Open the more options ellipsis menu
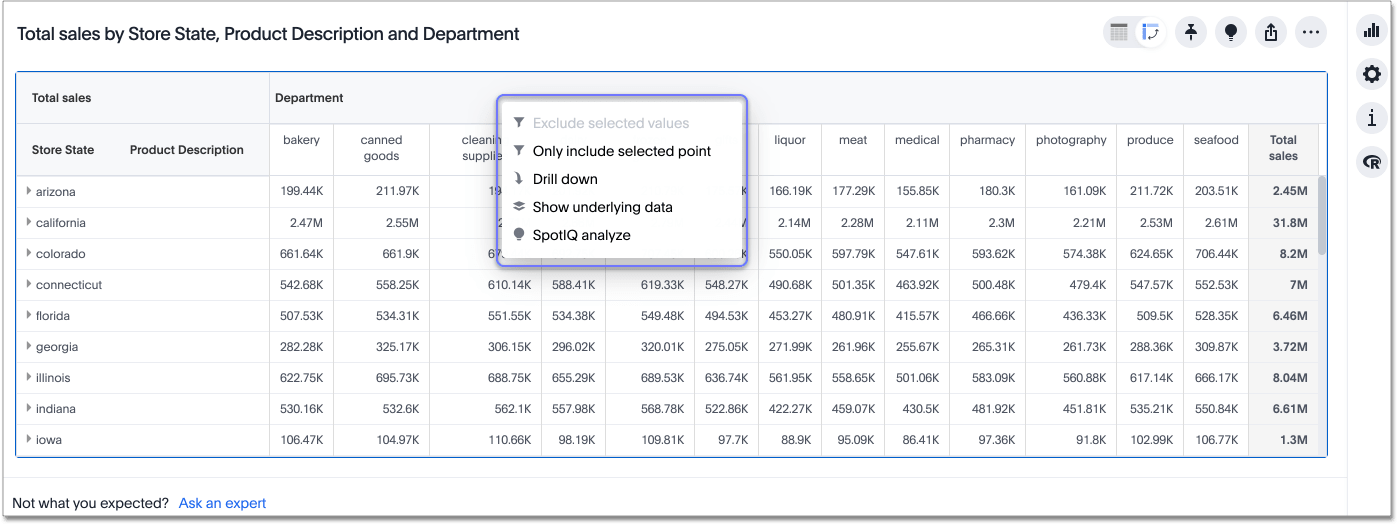Image resolution: width=1398 pixels, height=525 pixels. (x=1311, y=33)
